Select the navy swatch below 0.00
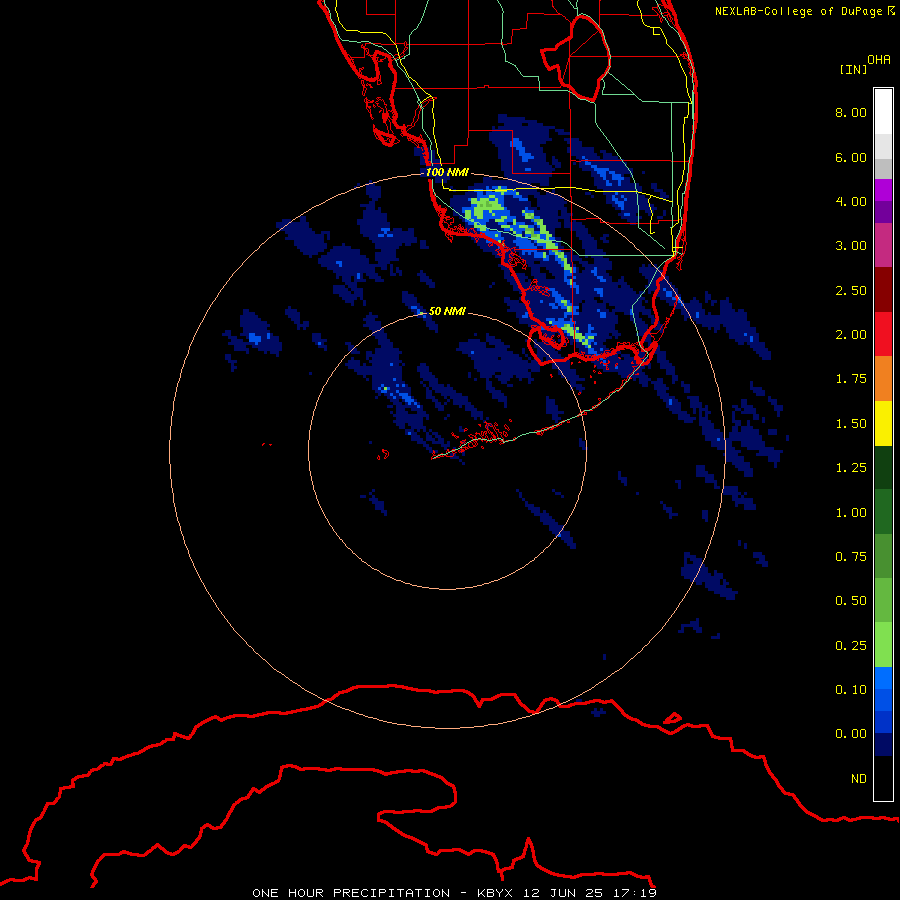900x900 pixels. [x=883, y=744]
